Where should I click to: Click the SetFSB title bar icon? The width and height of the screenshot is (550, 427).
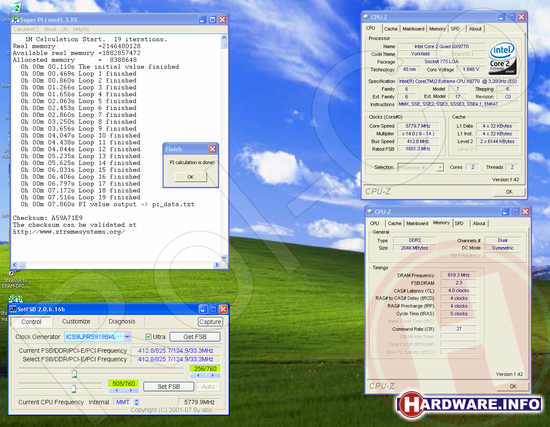pyautogui.click(x=13, y=309)
